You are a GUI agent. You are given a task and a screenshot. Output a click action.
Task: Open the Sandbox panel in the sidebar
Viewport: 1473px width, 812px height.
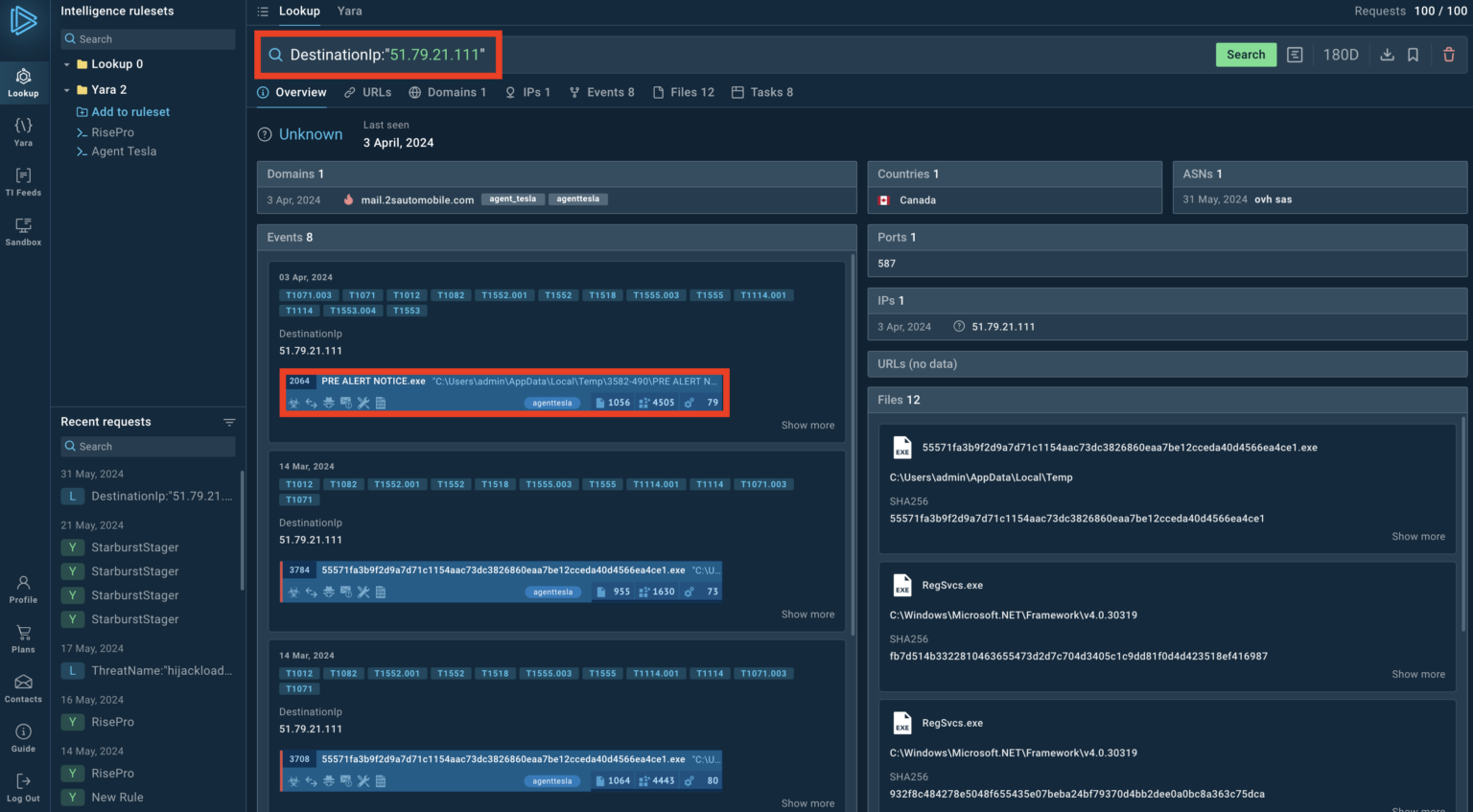23,230
